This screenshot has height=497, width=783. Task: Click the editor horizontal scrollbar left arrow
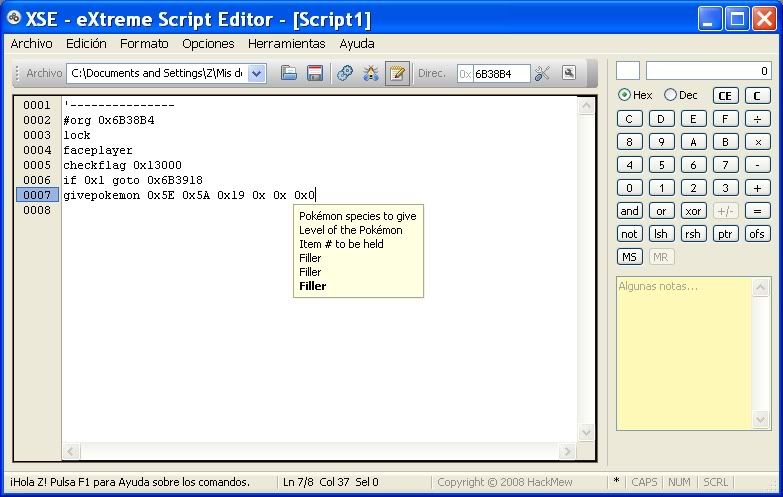pos(70,452)
